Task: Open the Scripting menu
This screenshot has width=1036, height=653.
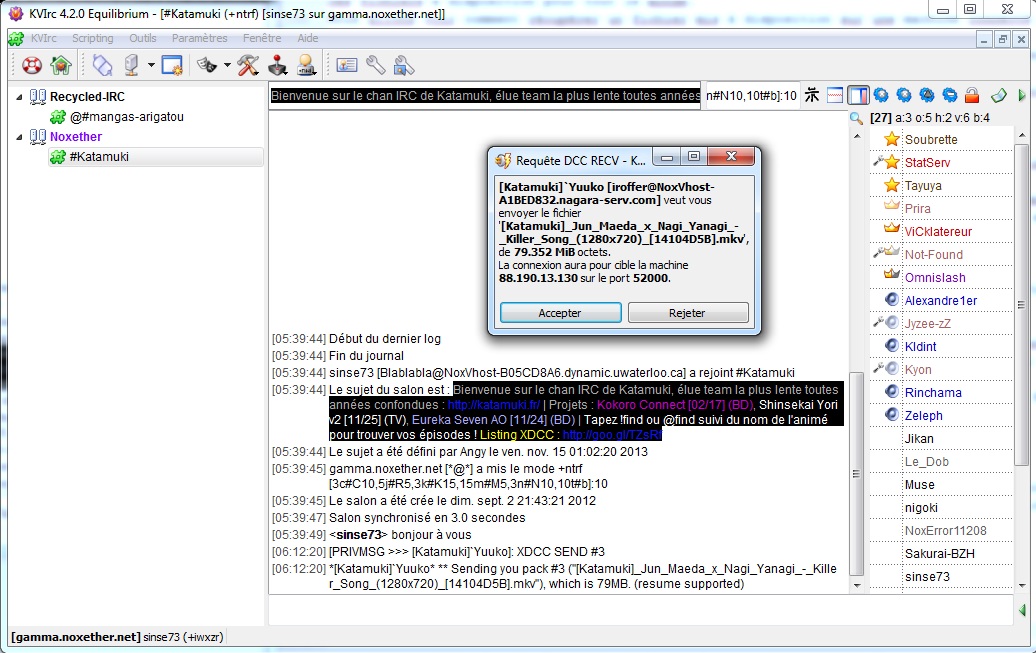Action: 92,38
